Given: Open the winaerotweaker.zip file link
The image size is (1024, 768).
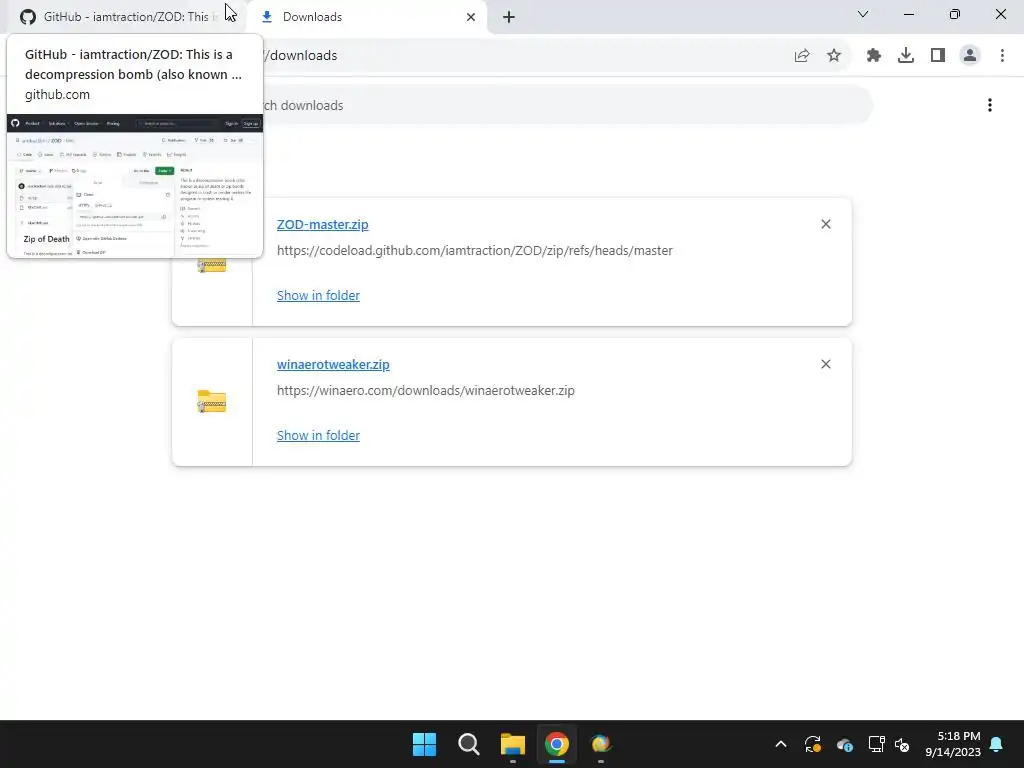Looking at the screenshot, I should point(333,364).
